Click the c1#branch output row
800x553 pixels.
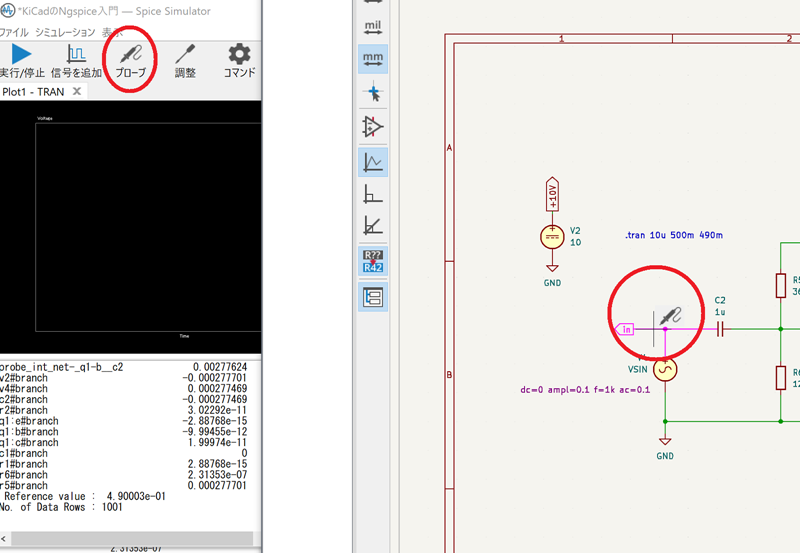[123, 454]
